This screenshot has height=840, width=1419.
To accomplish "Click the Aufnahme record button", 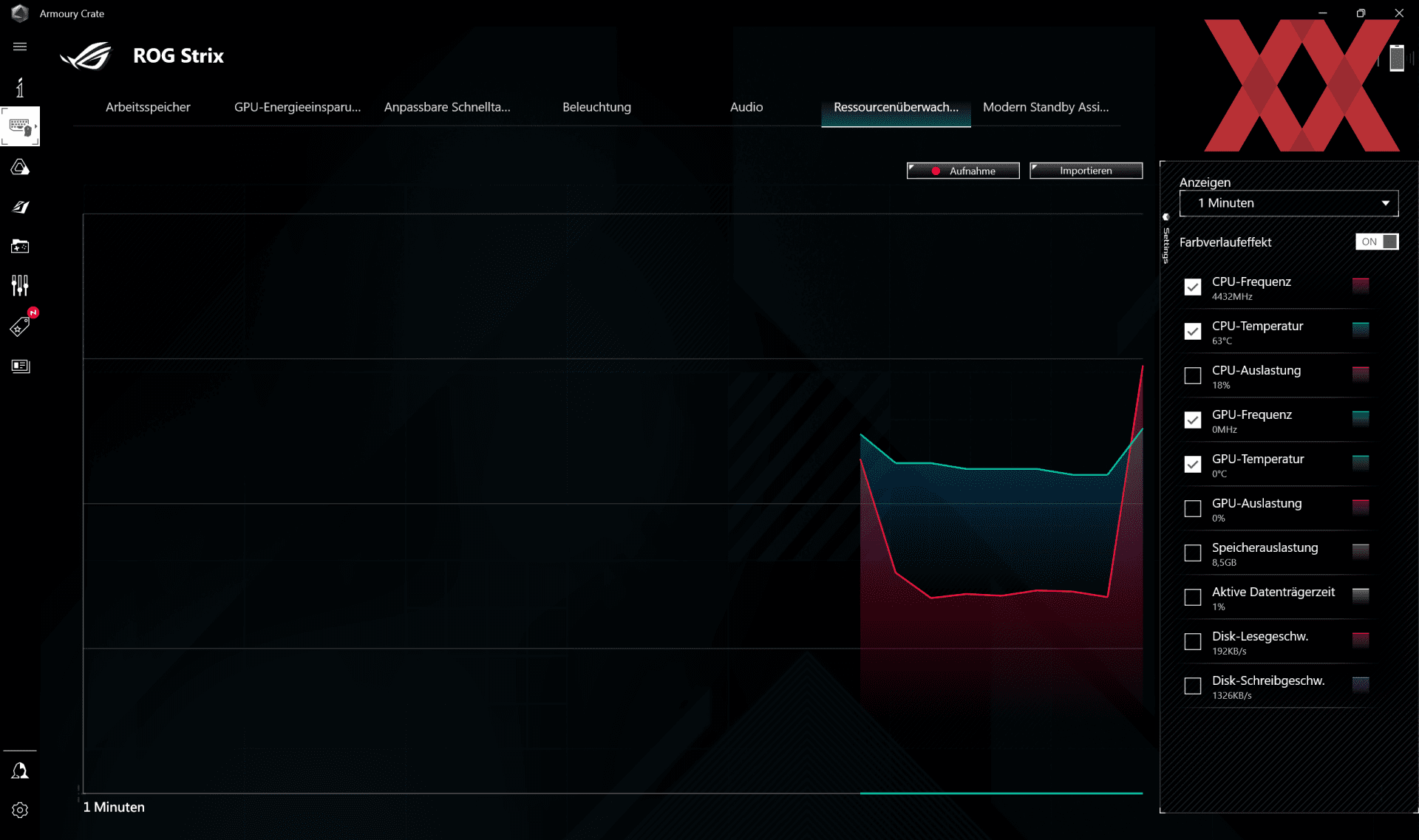I will [963, 171].
